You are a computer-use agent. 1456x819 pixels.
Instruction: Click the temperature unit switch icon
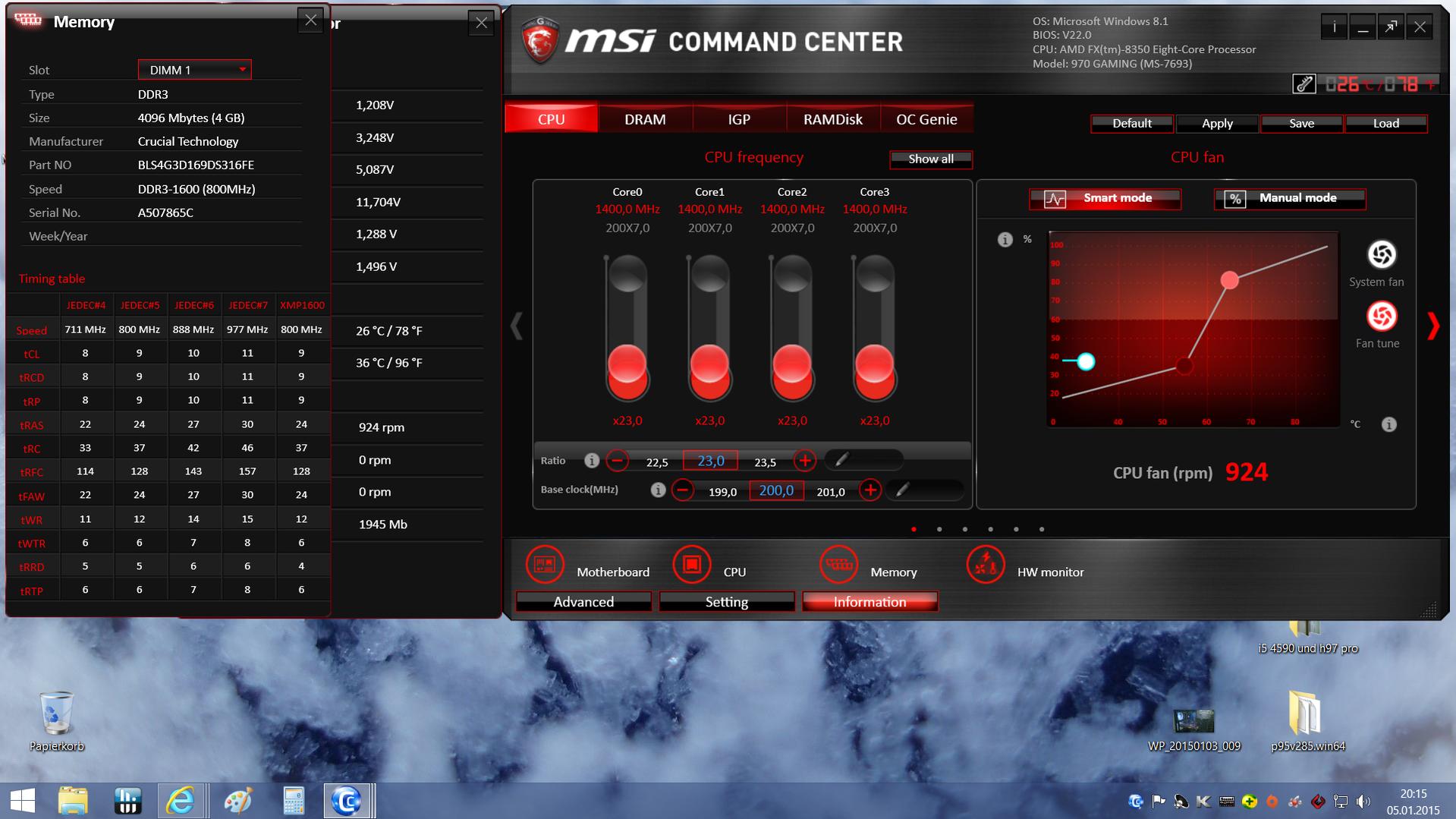point(1304,84)
